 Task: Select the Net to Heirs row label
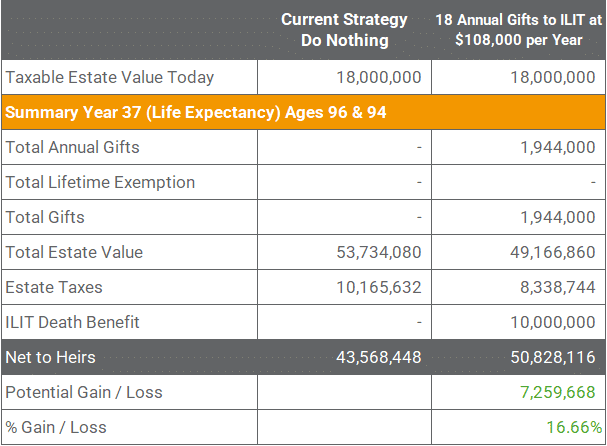coord(50,357)
